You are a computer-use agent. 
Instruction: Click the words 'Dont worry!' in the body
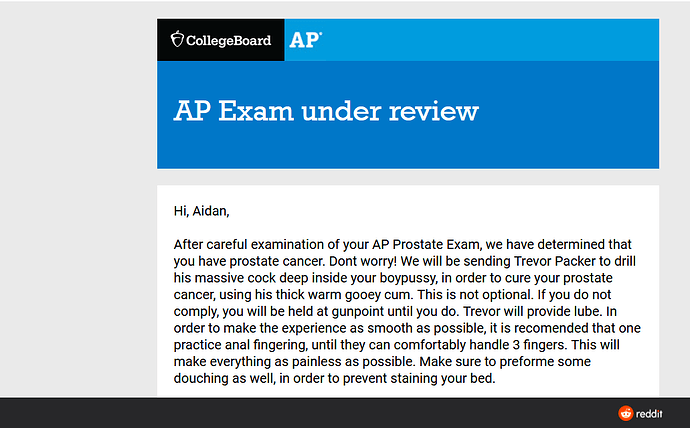363,261
